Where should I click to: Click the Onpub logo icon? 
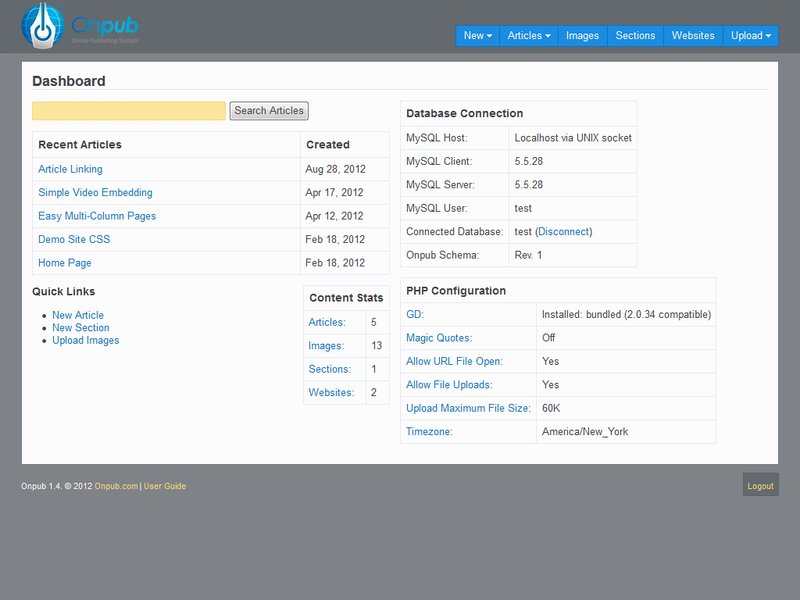43,26
